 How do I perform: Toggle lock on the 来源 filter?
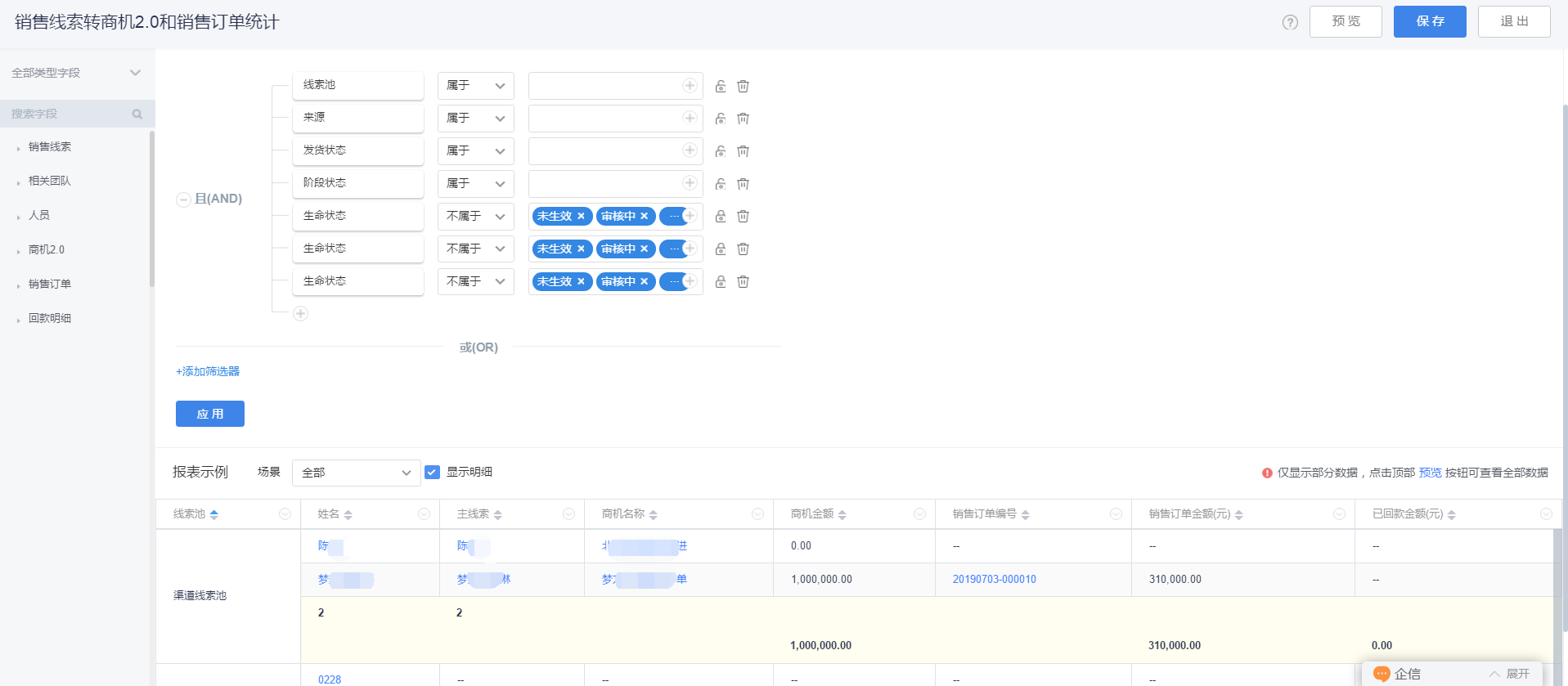(721, 119)
